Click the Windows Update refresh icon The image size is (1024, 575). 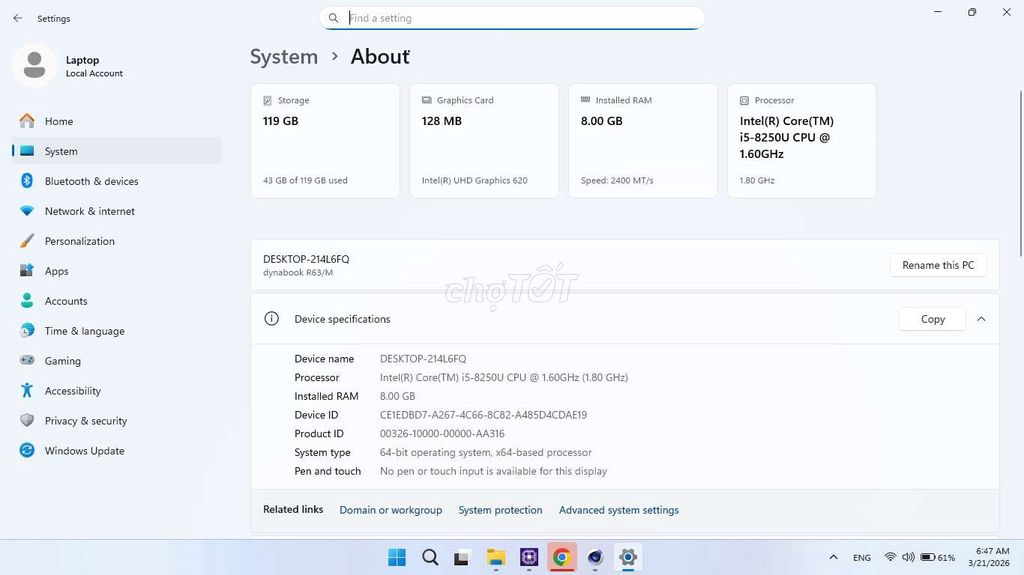click(x=27, y=450)
